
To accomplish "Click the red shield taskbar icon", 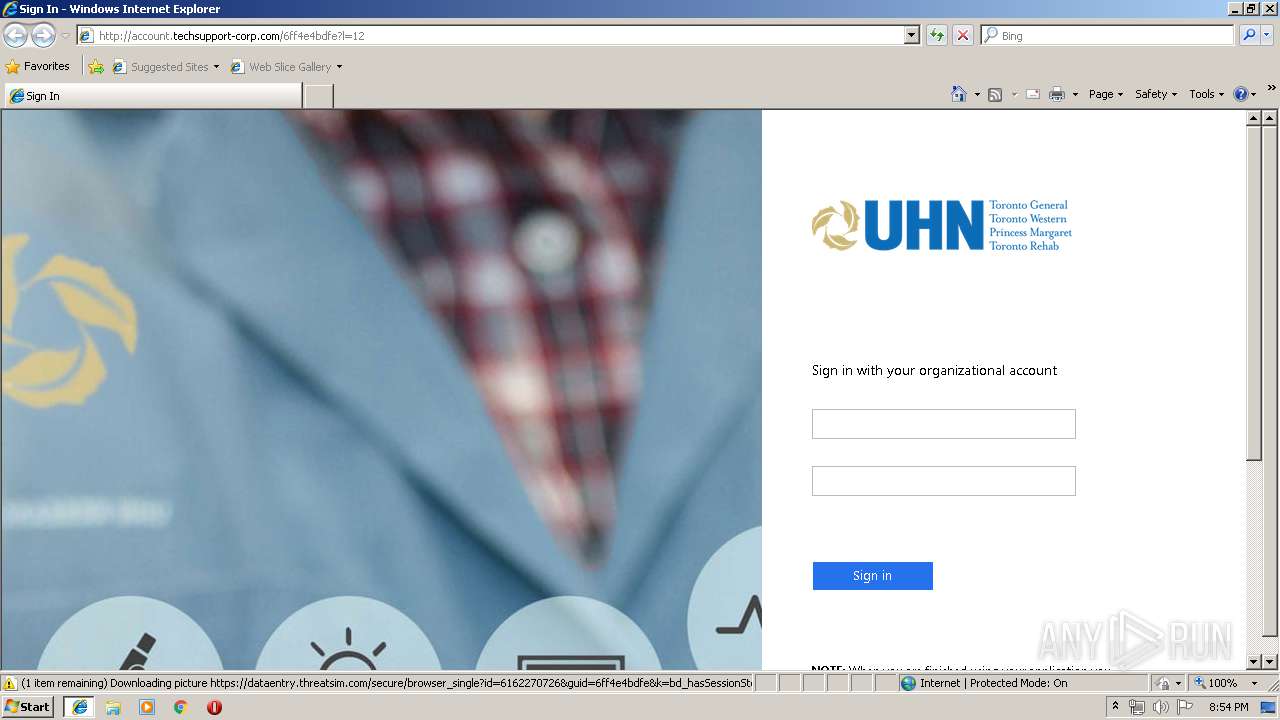I will [x=214, y=707].
